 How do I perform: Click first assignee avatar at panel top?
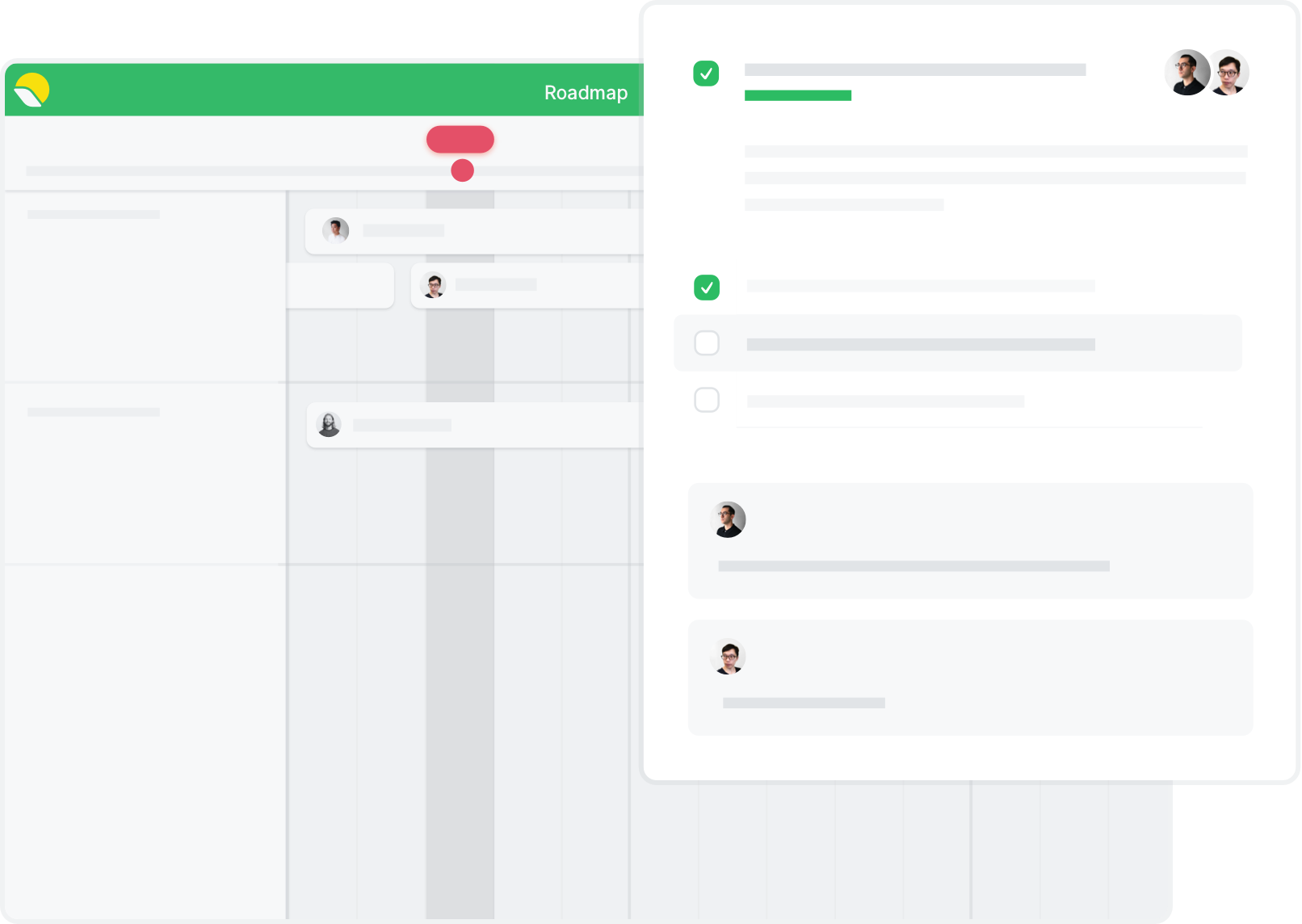1187,73
